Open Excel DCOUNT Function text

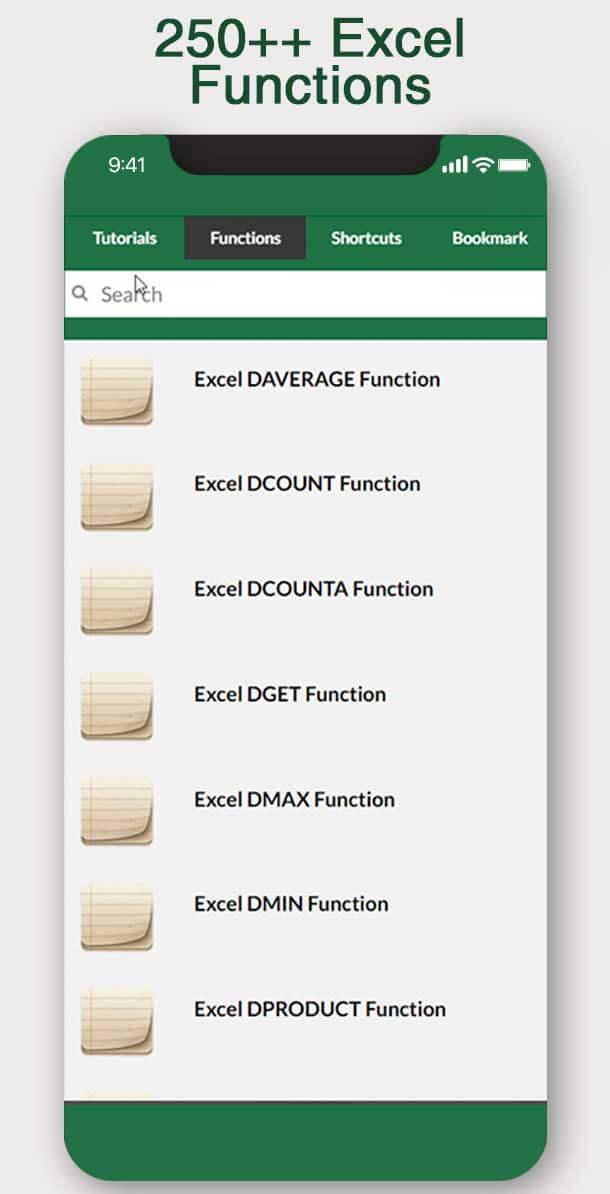(x=307, y=484)
